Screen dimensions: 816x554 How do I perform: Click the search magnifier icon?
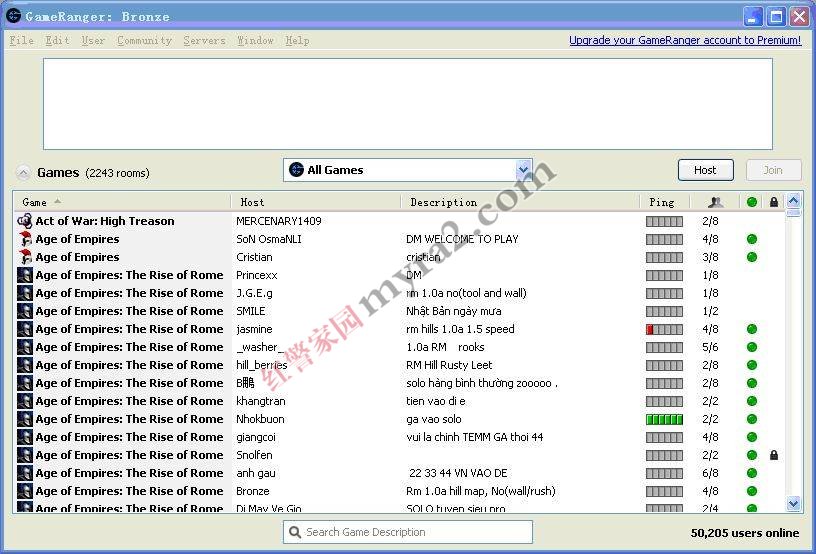[x=295, y=532]
